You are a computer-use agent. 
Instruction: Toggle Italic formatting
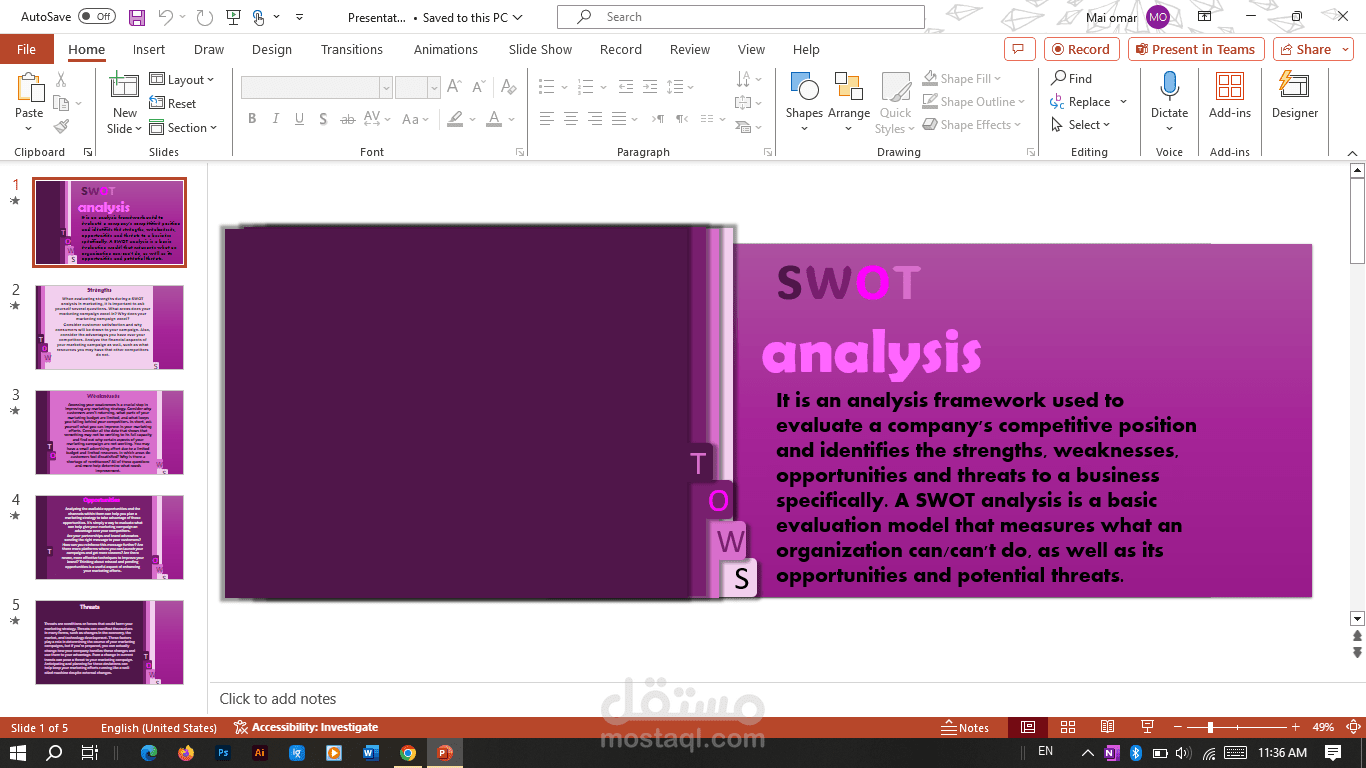[276, 119]
